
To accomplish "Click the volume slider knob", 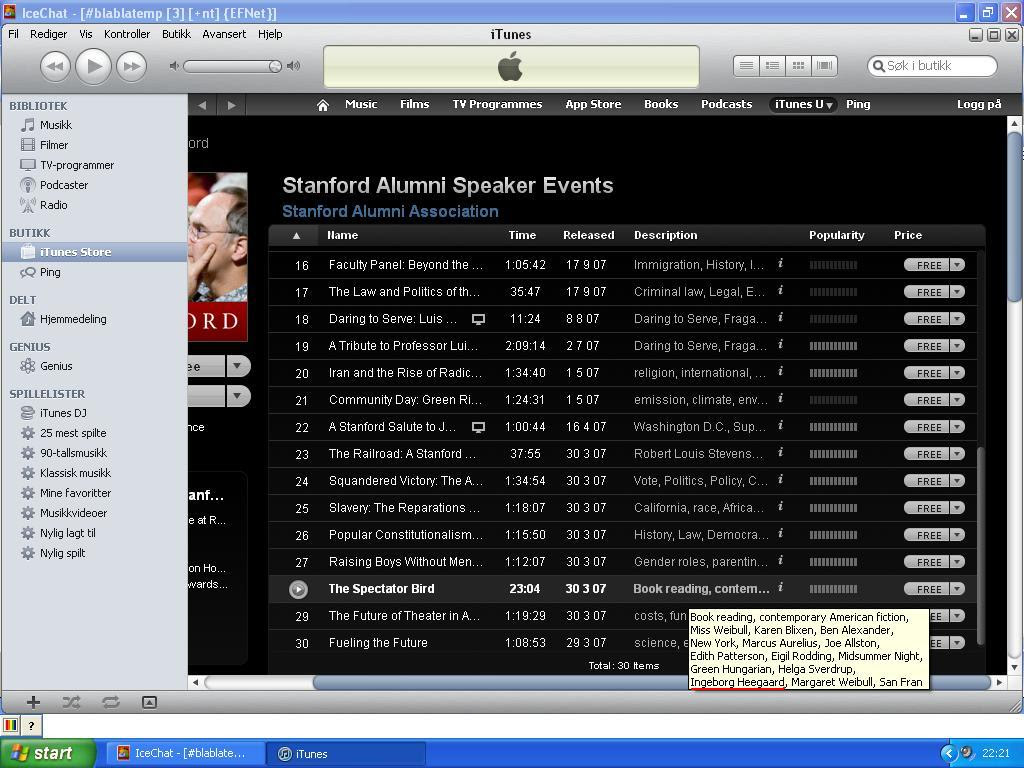I will (x=275, y=66).
